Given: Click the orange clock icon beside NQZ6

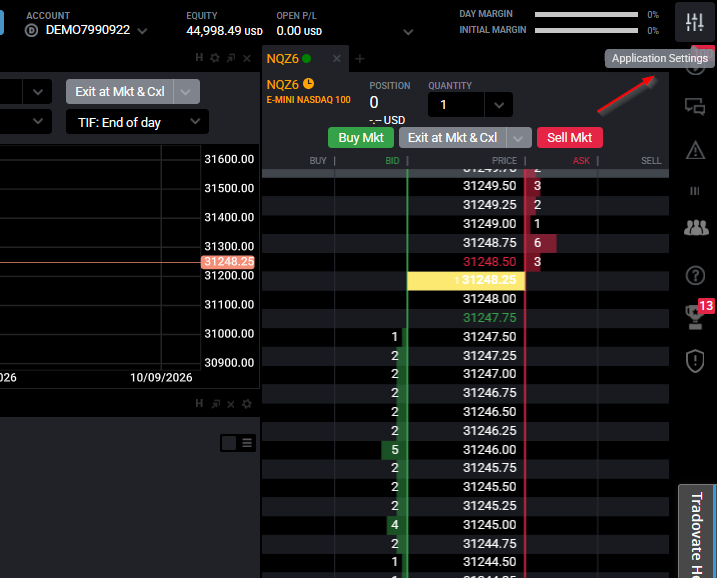Looking at the screenshot, I should tap(309, 84).
